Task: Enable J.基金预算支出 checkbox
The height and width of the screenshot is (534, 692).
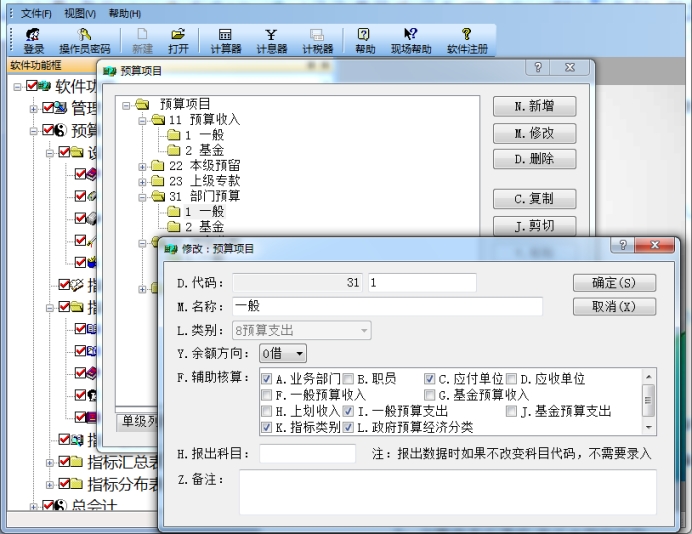Action: tap(511, 411)
